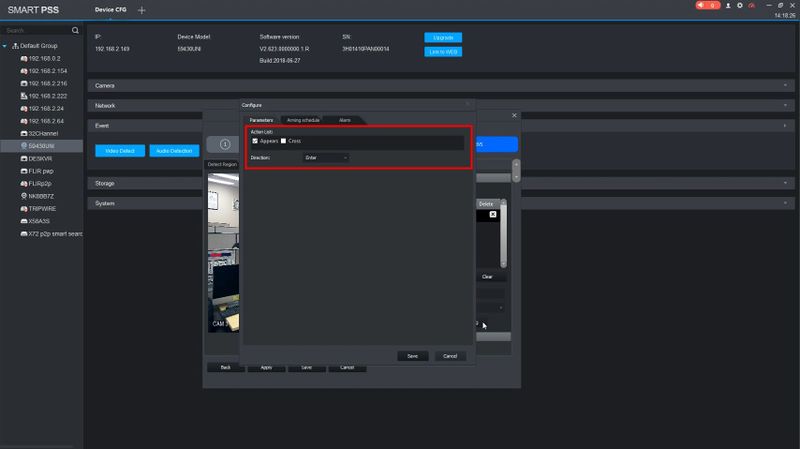
Task: Open settings gear icon in title bar
Action: click(x=739, y=6)
